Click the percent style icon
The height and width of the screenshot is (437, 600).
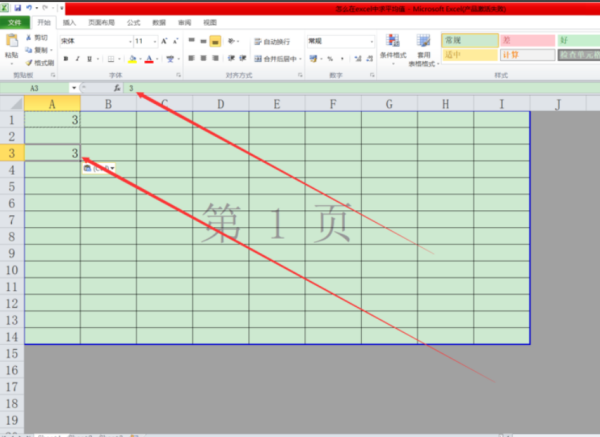tap(330, 59)
